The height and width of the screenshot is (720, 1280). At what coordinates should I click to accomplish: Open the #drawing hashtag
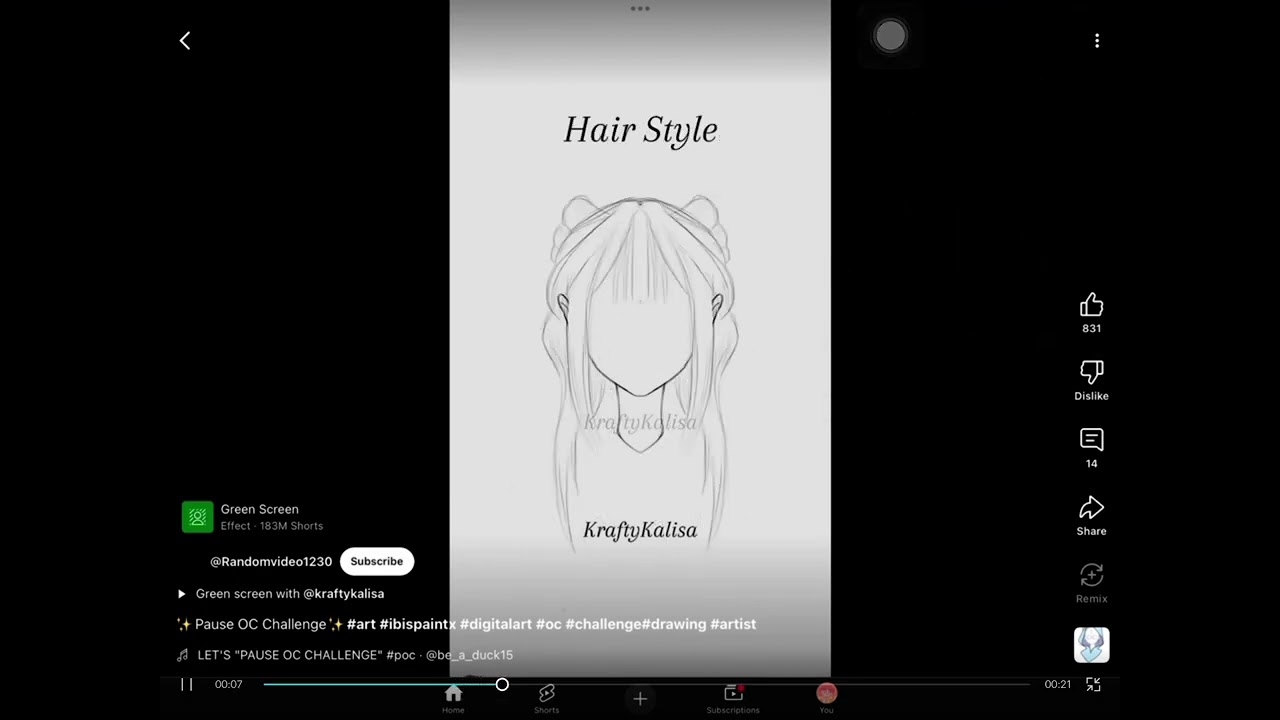point(674,624)
